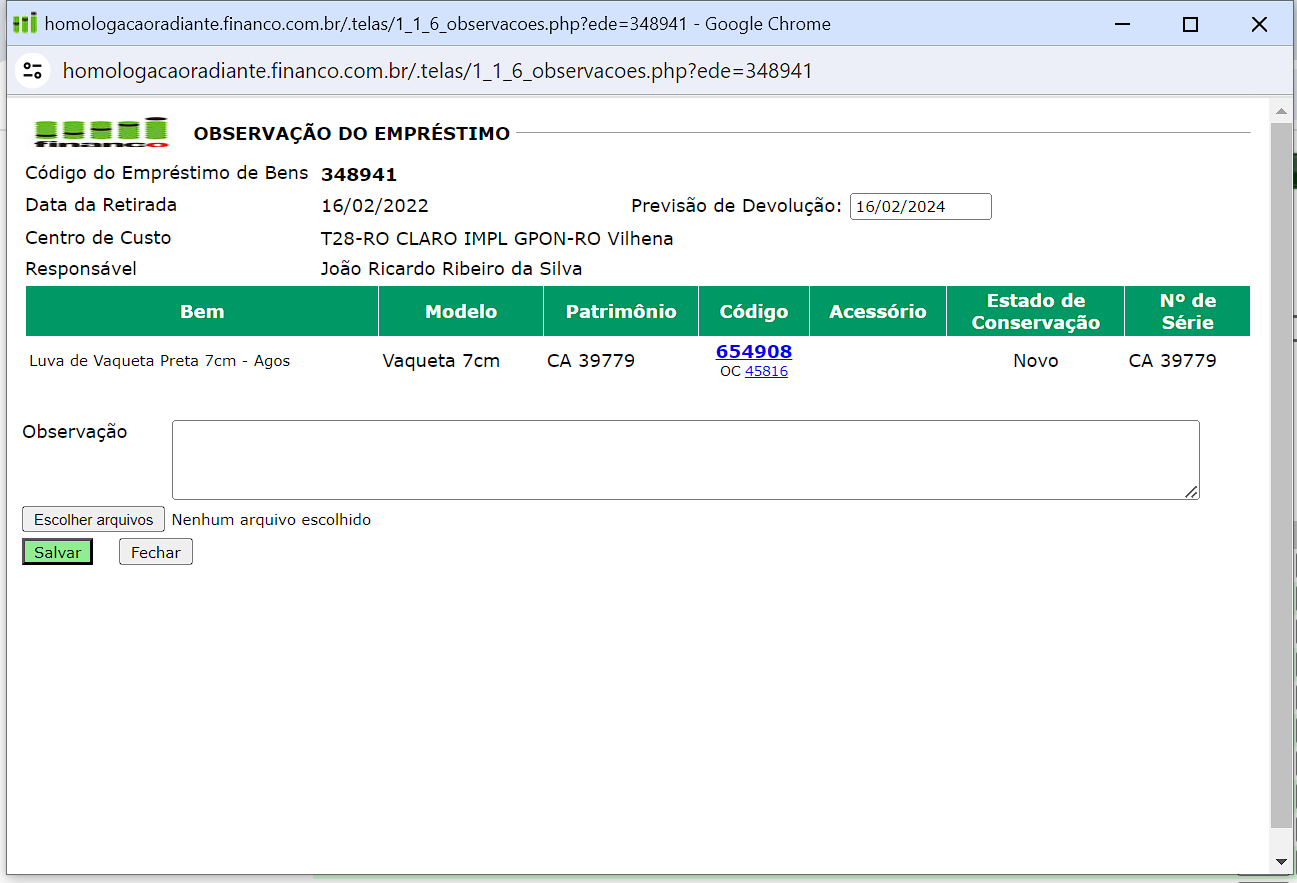Click the site information icon in address bar
The image size is (1297, 883).
pyautogui.click(x=32, y=70)
